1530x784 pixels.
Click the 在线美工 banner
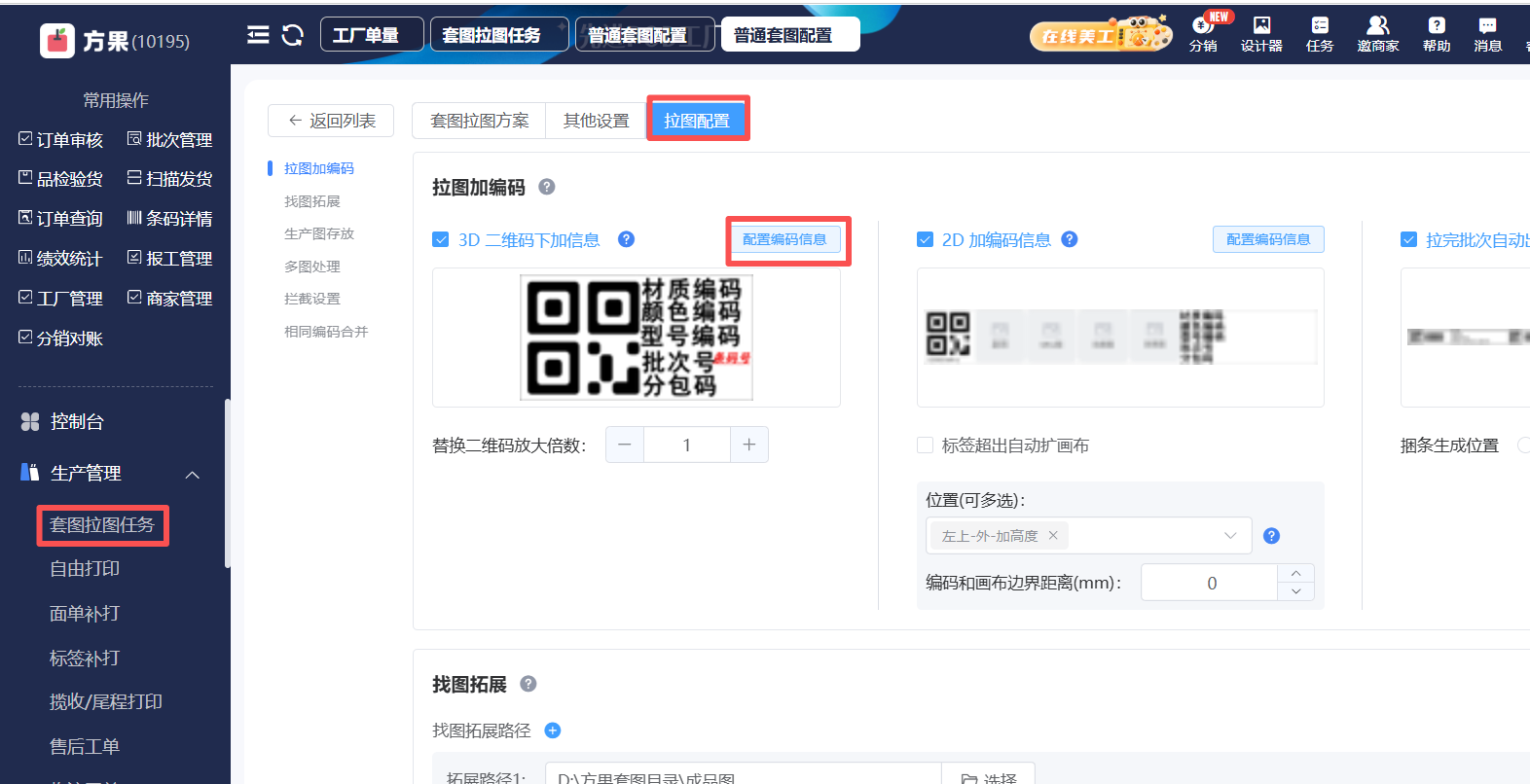1101,35
